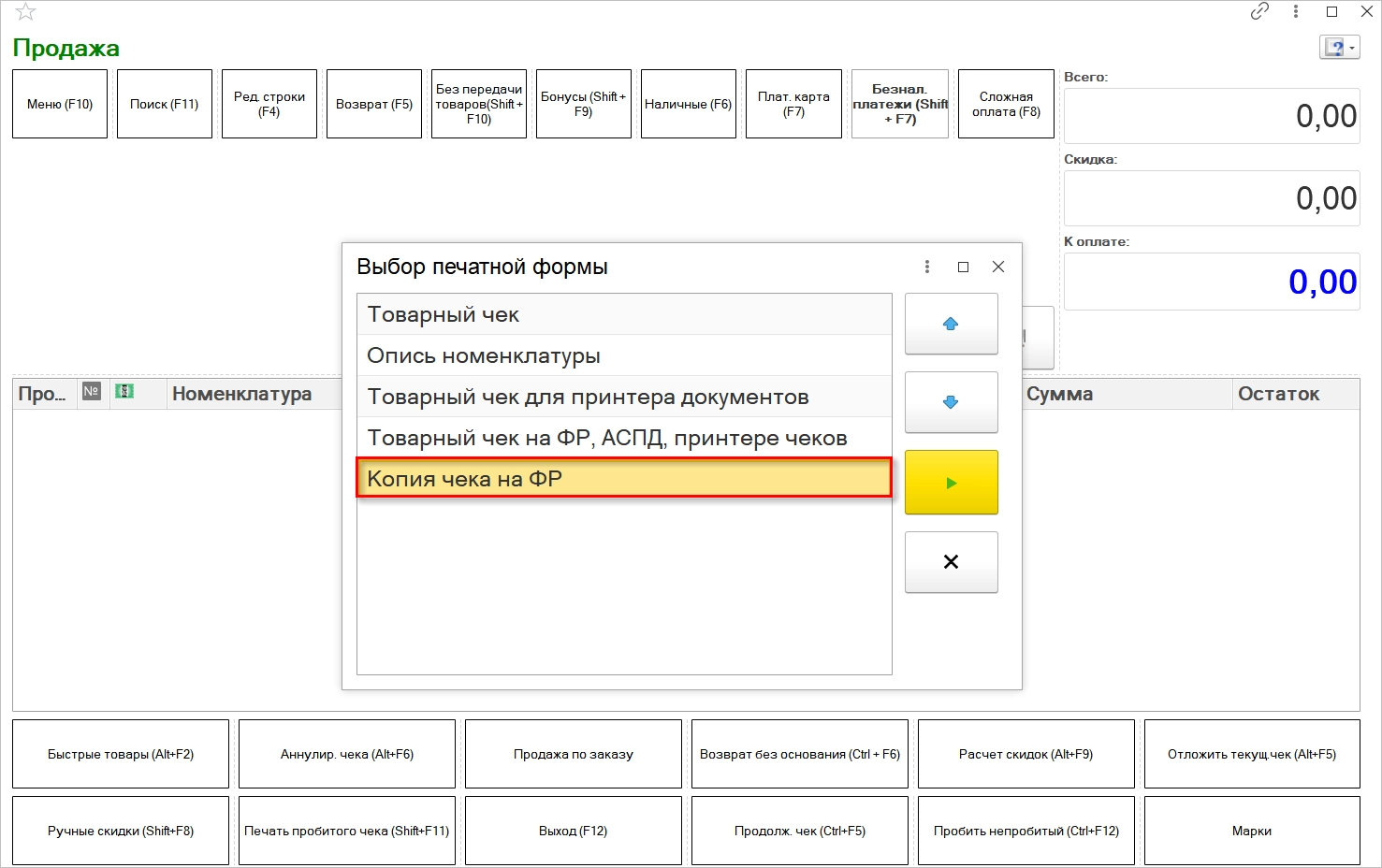Pick Товарный чек на ФР, АСПД, принтере чеков
Viewport: 1382px width, 868px height.
[624, 438]
